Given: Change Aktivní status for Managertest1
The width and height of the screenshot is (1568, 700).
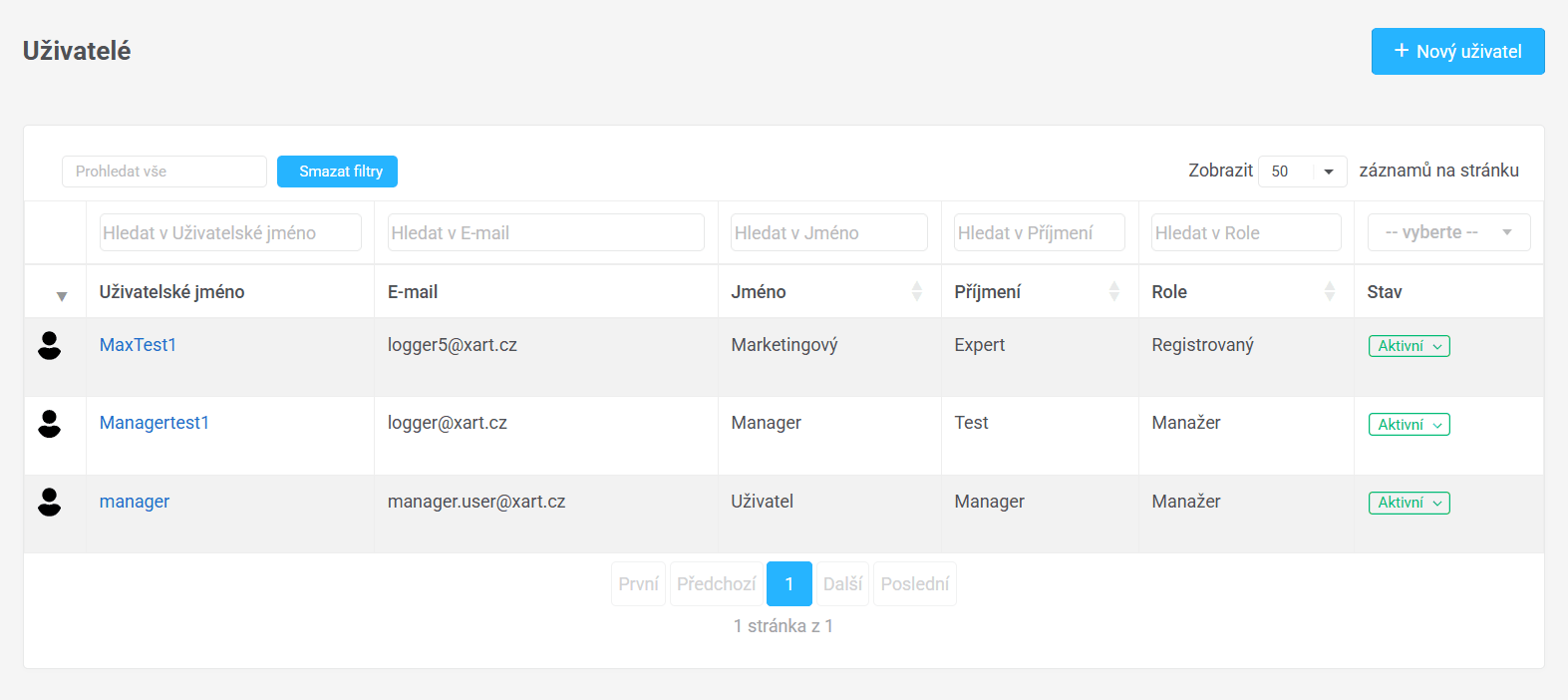Looking at the screenshot, I should (1409, 425).
